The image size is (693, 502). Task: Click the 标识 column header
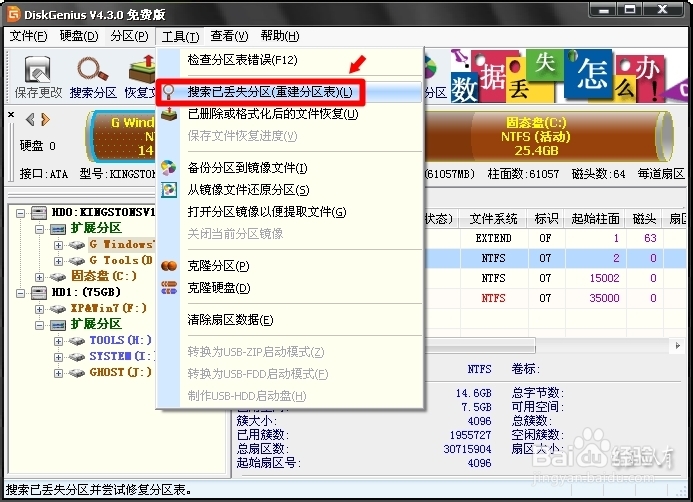[546, 219]
